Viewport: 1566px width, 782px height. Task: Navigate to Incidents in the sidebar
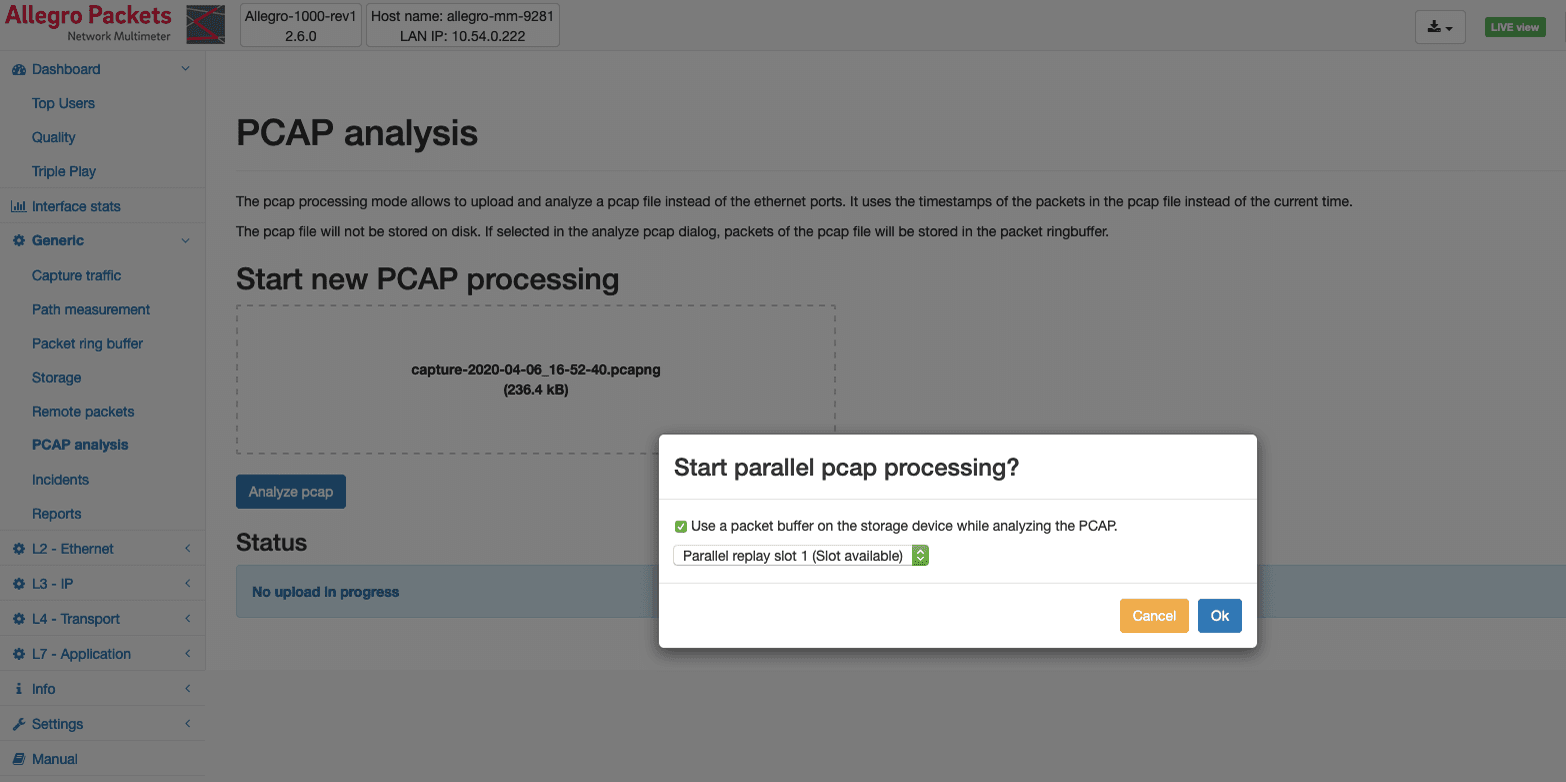click(x=60, y=479)
